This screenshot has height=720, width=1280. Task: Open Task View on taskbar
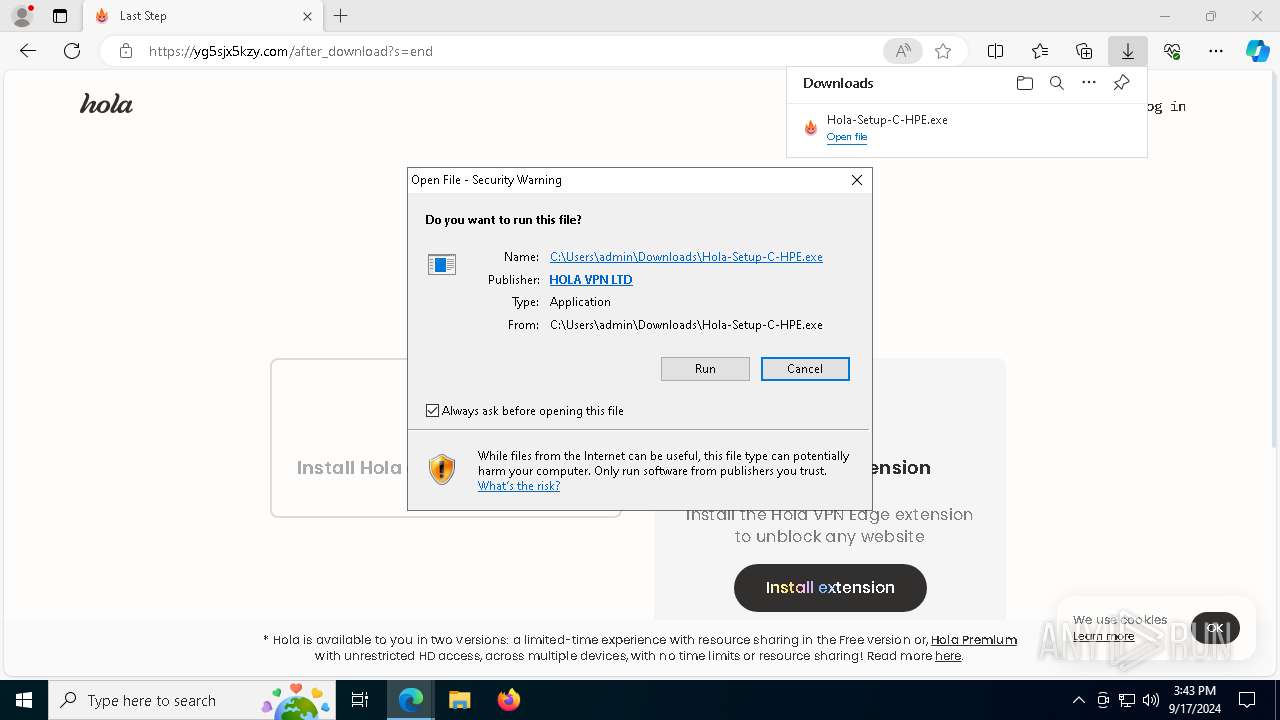click(x=360, y=700)
